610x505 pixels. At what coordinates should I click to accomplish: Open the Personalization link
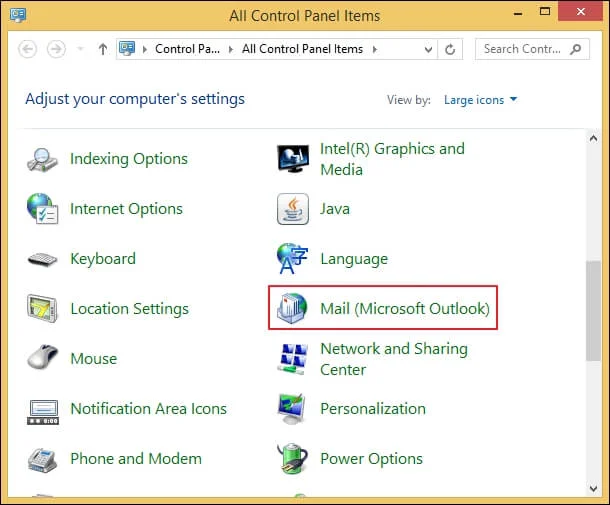(373, 409)
